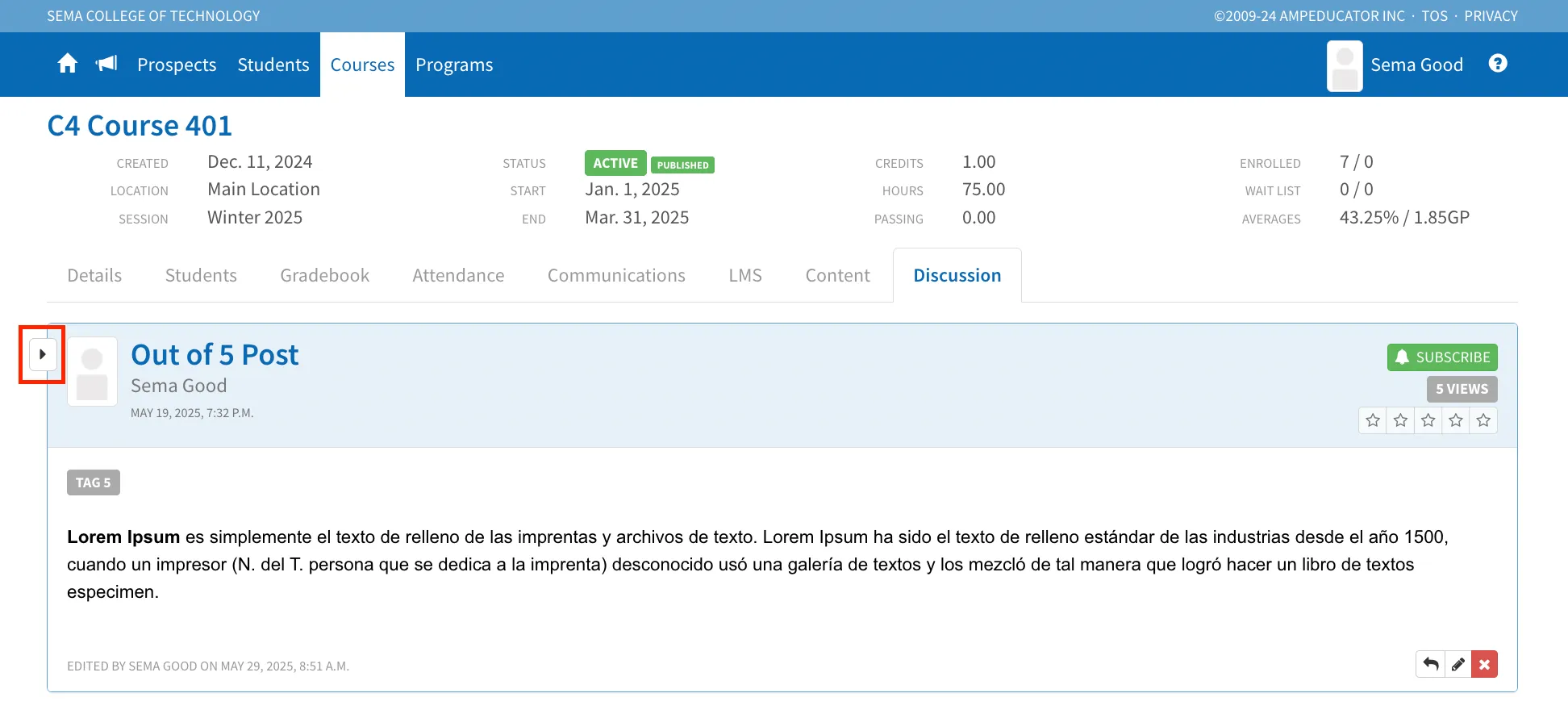Open the Students navigation menu
1568x710 pixels.
[x=273, y=65]
